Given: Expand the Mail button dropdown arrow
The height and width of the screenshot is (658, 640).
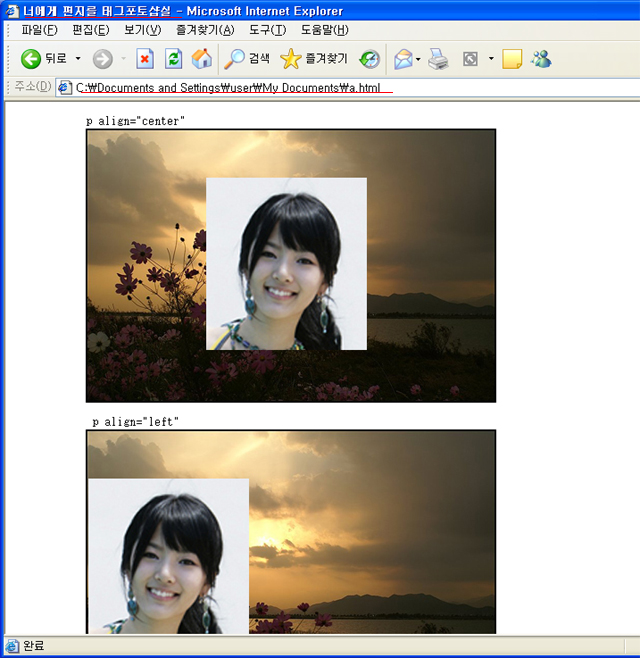Looking at the screenshot, I should pyautogui.click(x=418, y=59).
